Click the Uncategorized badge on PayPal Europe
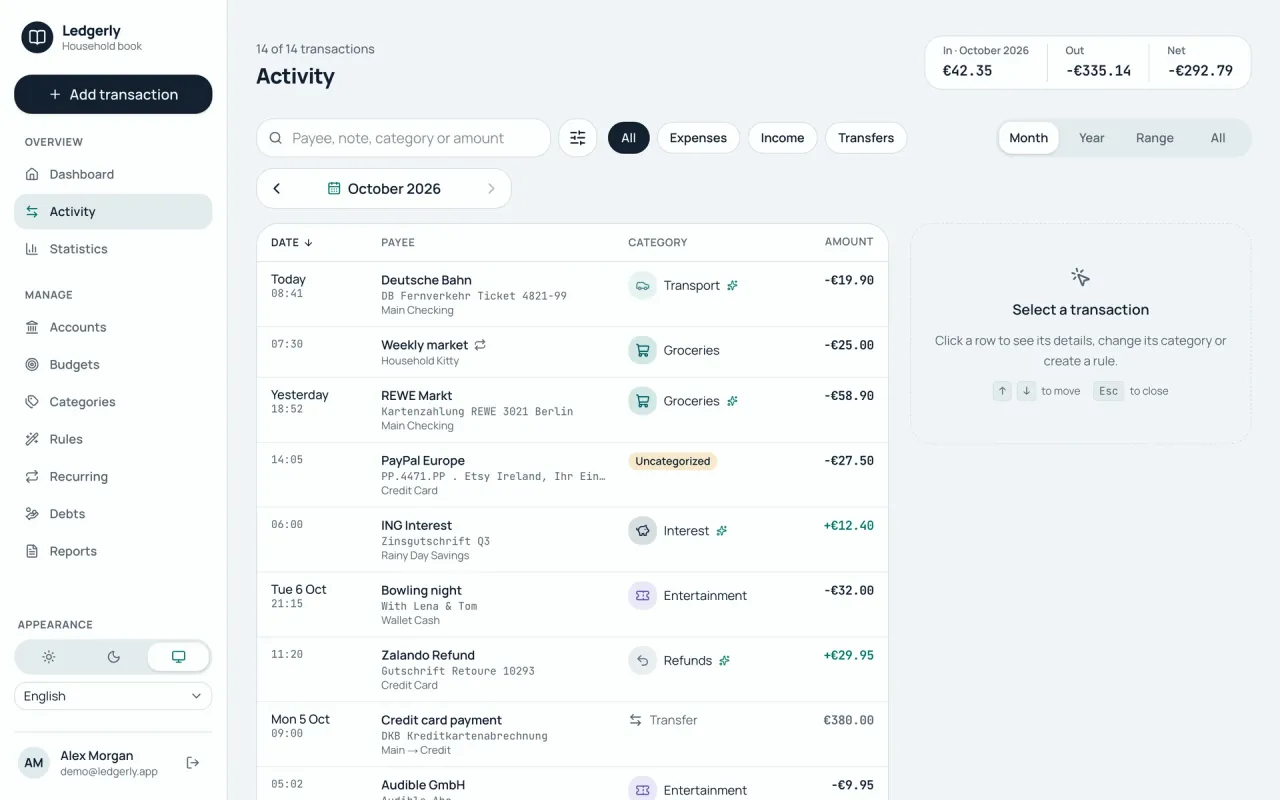 click(673, 461)
